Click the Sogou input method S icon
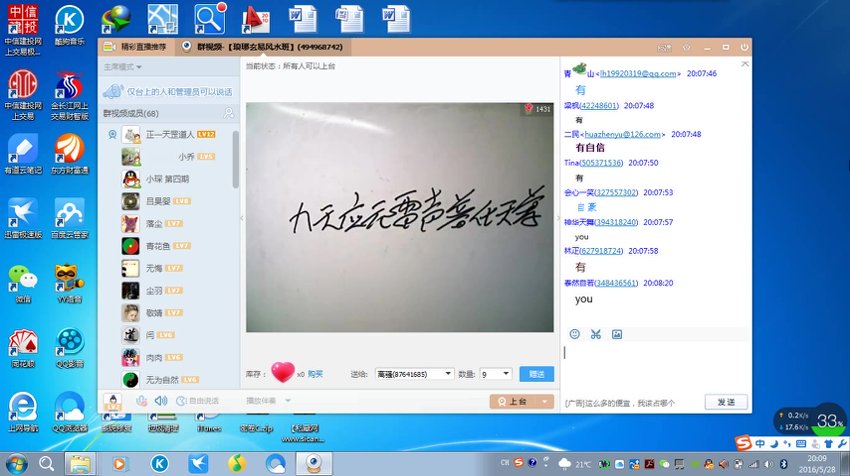850x476 pixels. coord(743,443)
